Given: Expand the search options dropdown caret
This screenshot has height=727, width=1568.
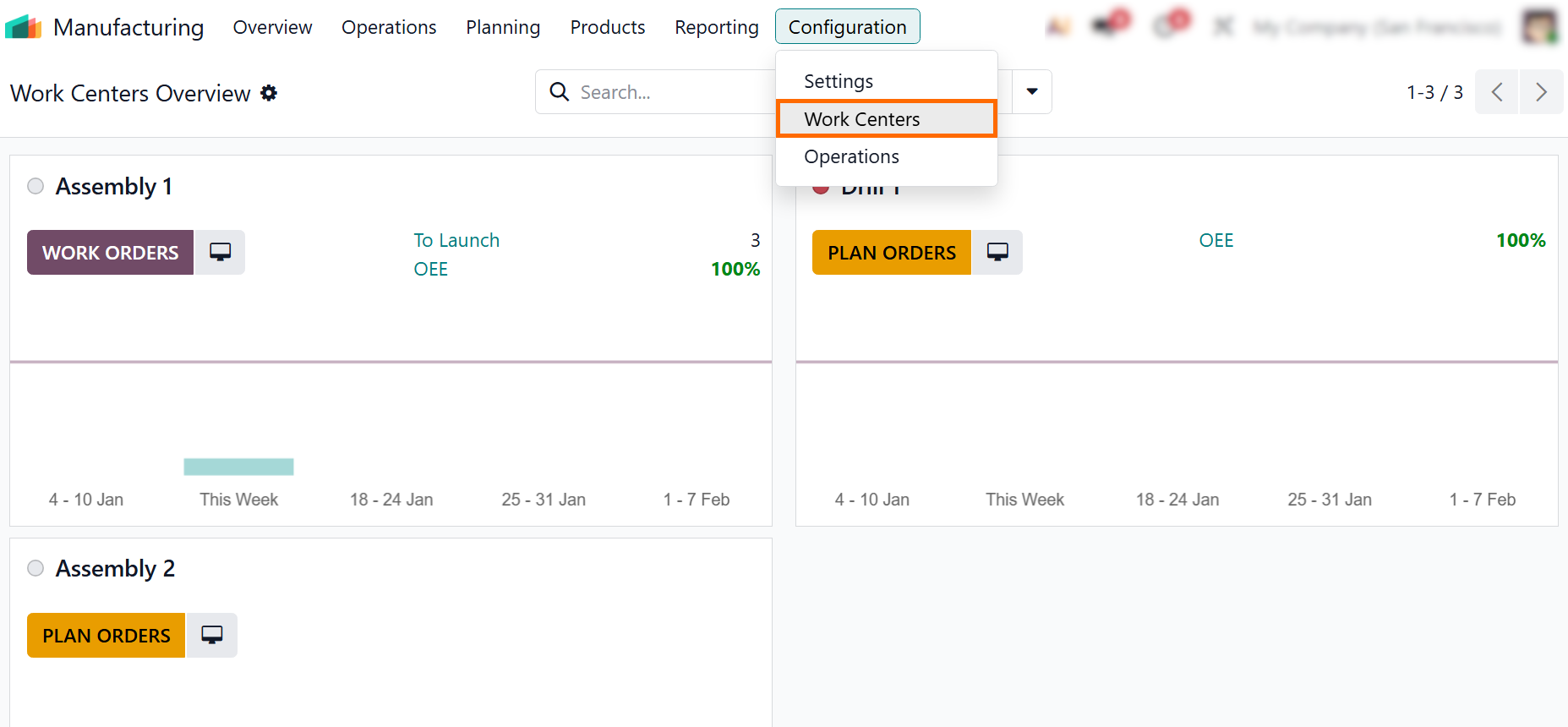Looking at the screenshot, I should (x=1032, y=92).
